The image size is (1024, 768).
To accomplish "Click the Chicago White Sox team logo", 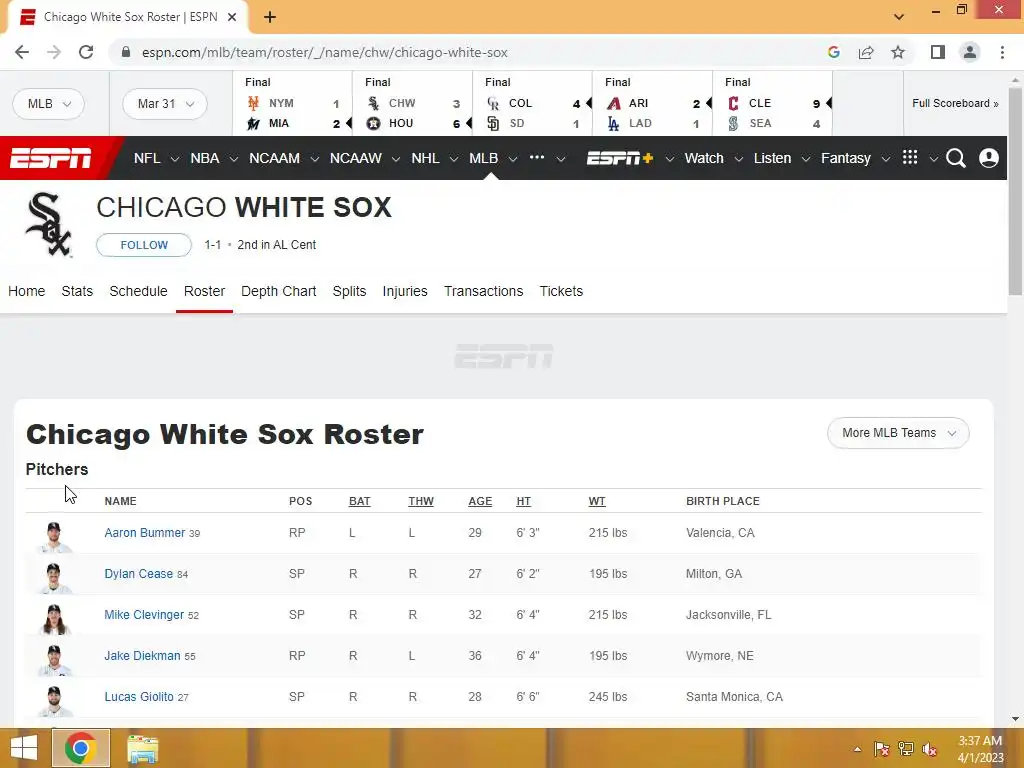I will click(48, 224).
